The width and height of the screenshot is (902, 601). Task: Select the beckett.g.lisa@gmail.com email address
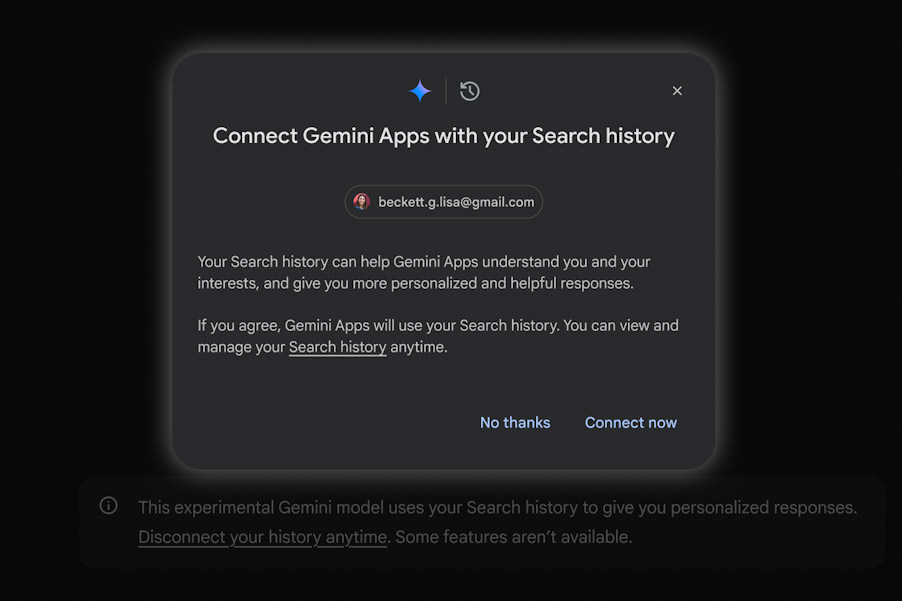pos(456,202)
